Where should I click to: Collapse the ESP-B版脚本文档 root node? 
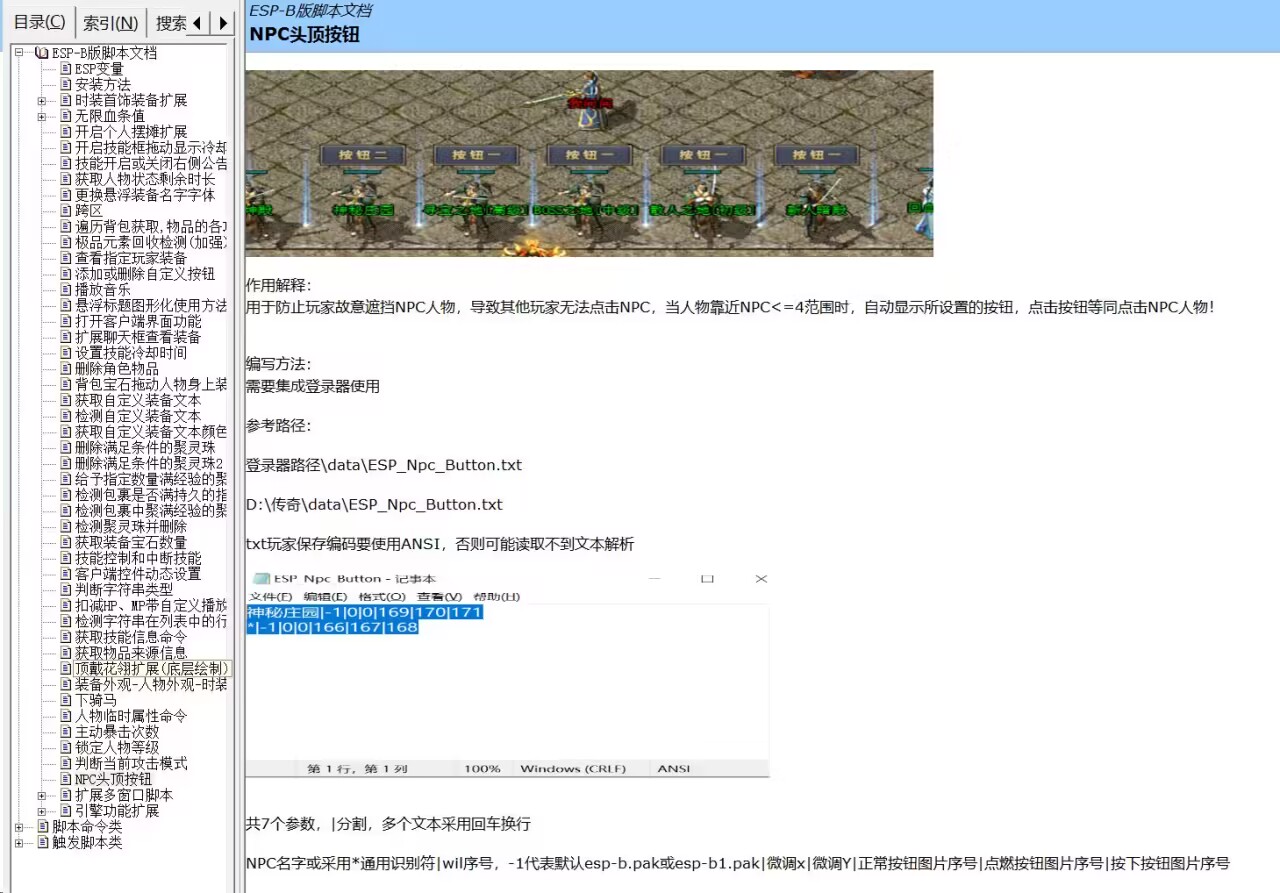coord(19,53)
